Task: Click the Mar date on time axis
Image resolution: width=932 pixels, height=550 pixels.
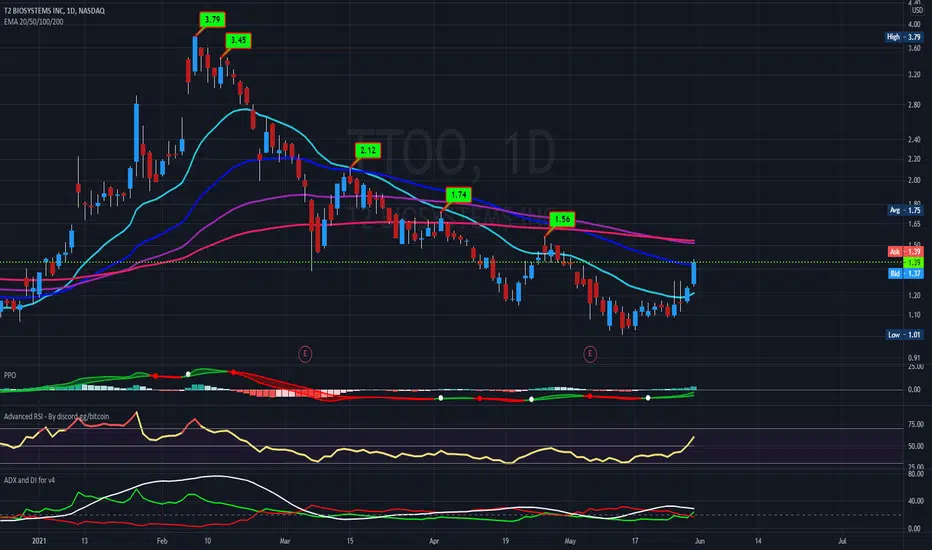Action: tap(285, 541)
